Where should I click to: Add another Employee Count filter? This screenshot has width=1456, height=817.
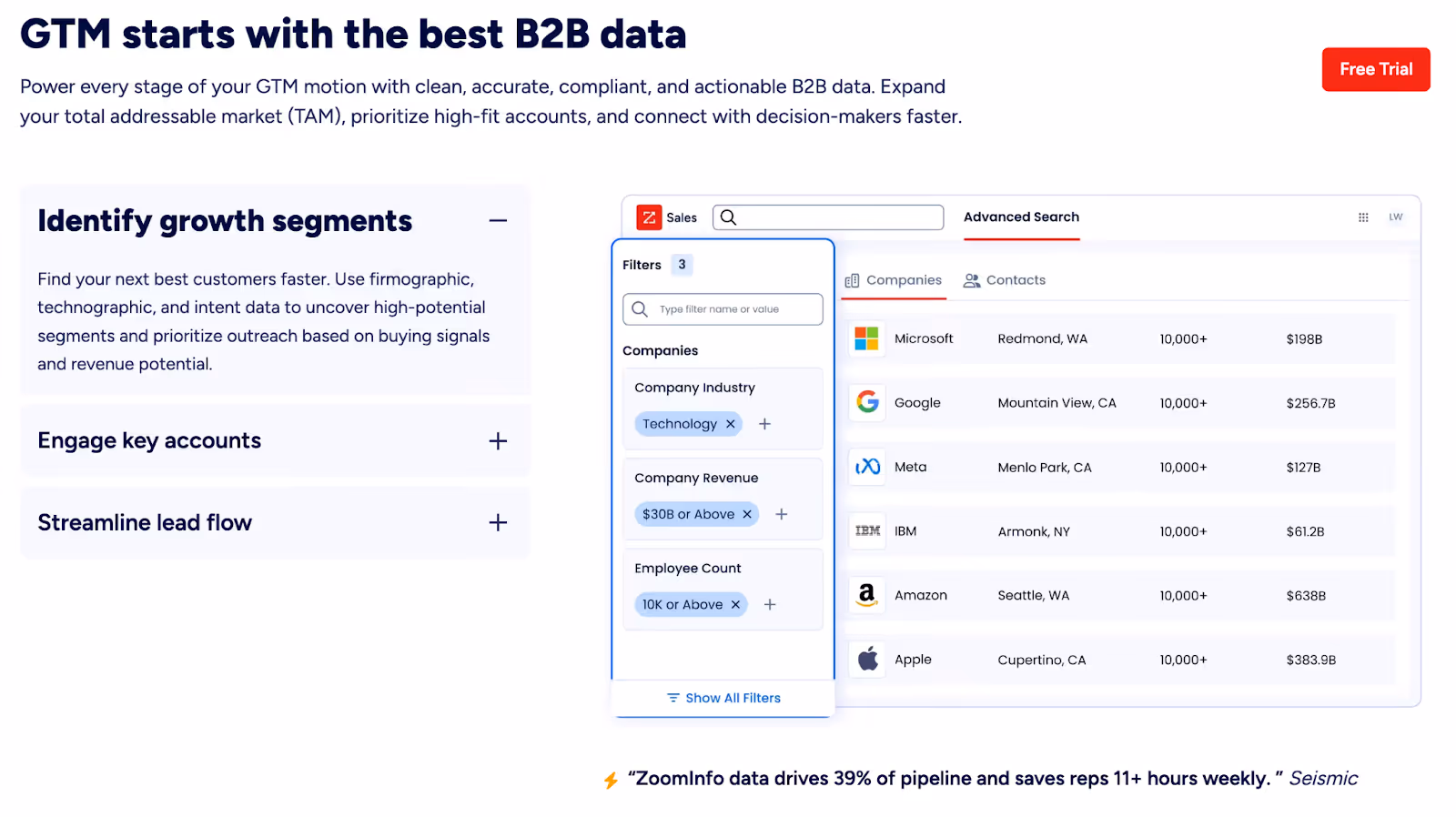770,605
